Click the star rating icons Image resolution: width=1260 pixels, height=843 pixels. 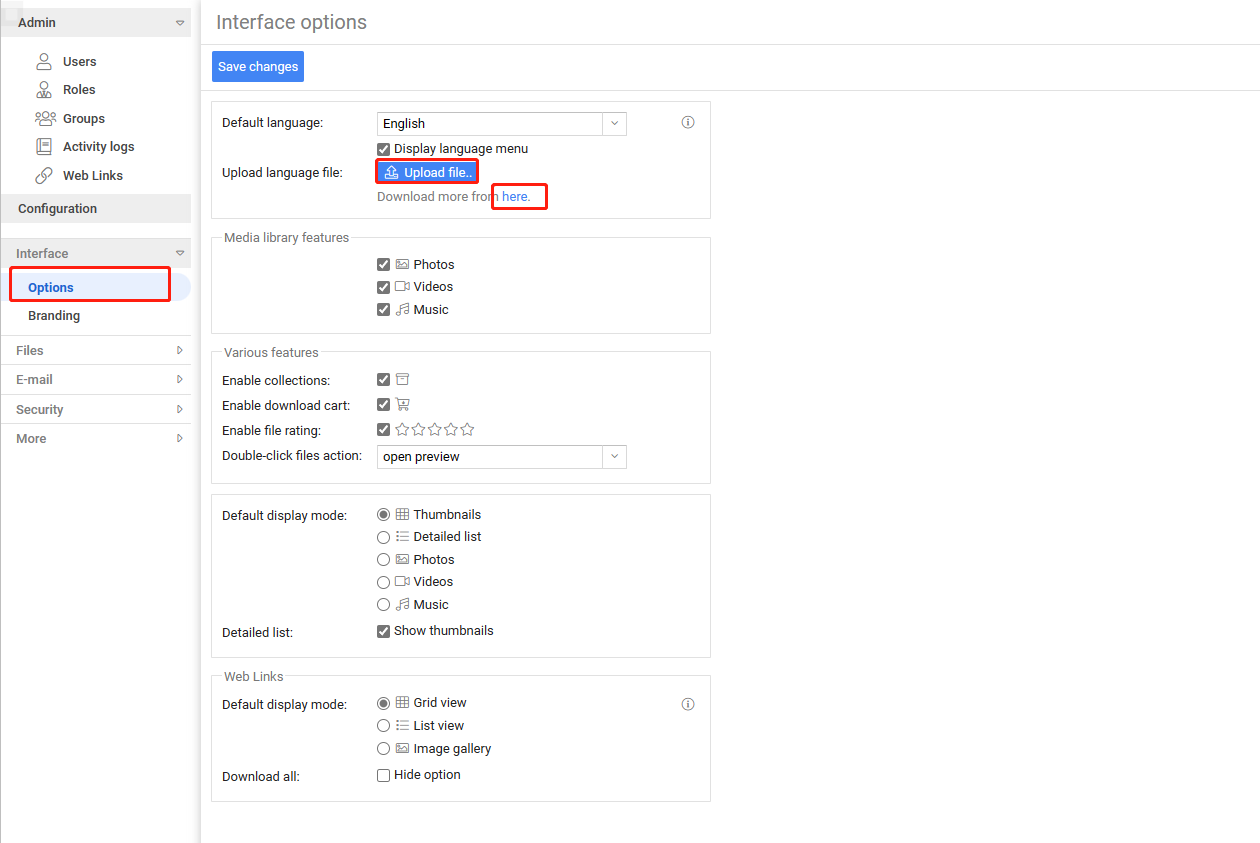[x=434, y=430]
